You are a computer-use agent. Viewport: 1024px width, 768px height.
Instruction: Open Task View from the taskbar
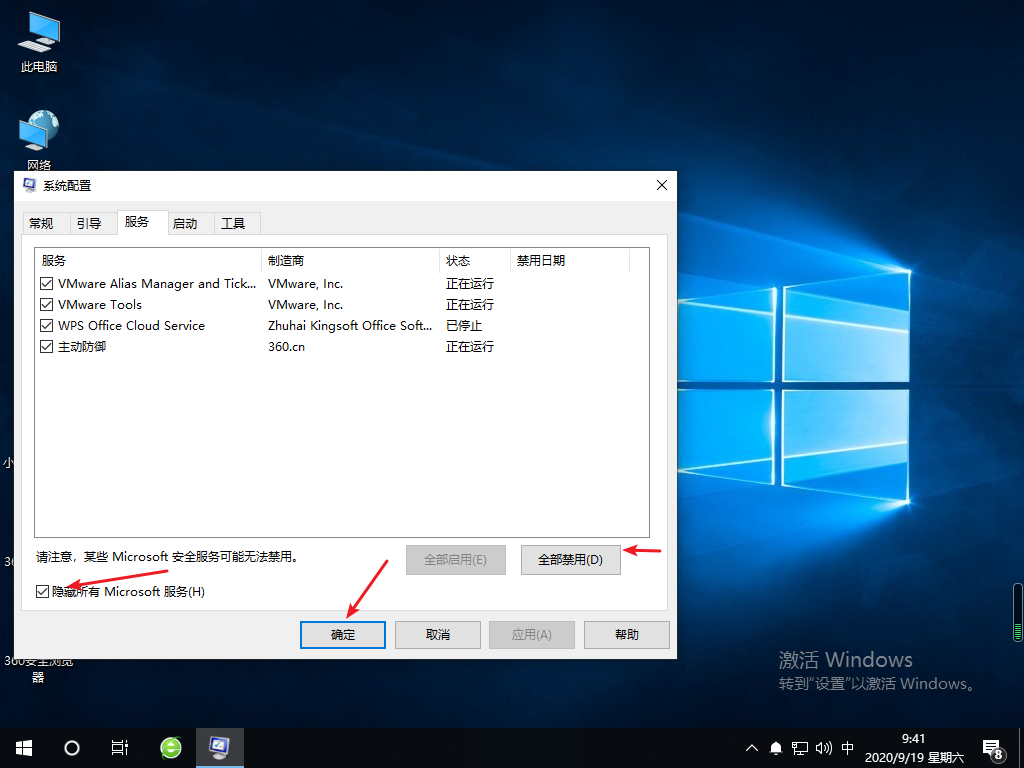coord(120,747)
